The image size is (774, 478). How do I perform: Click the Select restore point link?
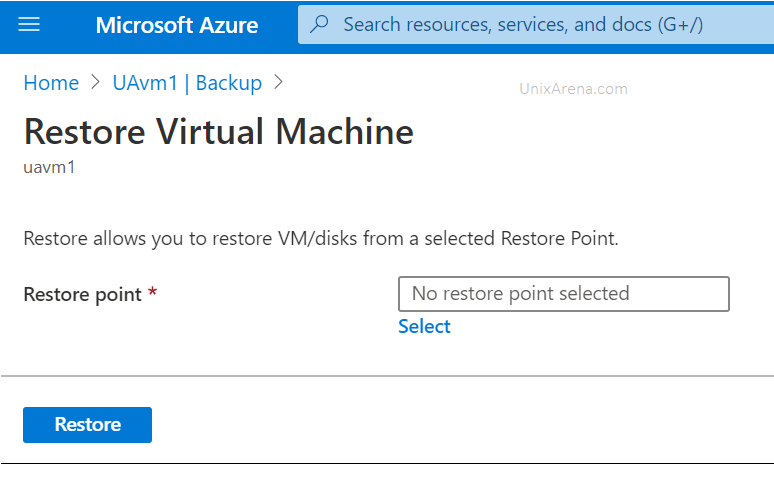tap(424, 326)
